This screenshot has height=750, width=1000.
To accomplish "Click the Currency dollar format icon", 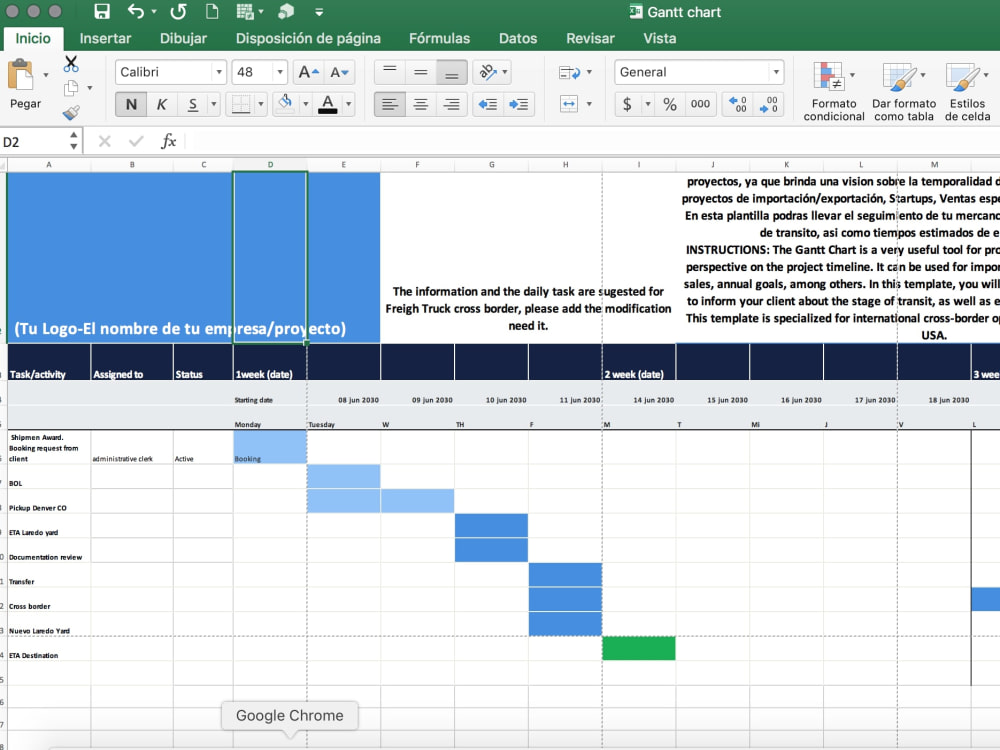I will pos(628,104).
